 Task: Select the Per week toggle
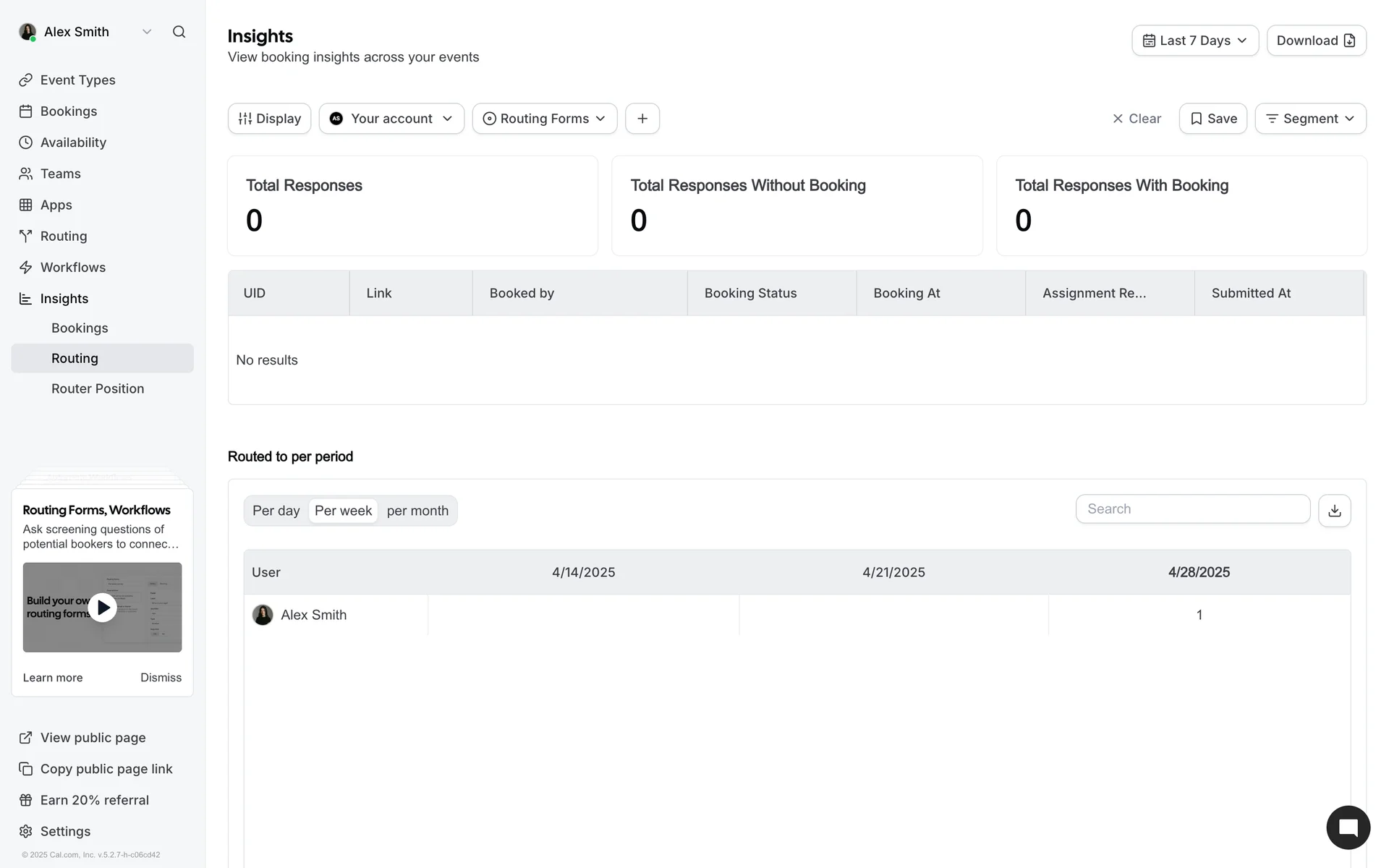pos(343,511)
